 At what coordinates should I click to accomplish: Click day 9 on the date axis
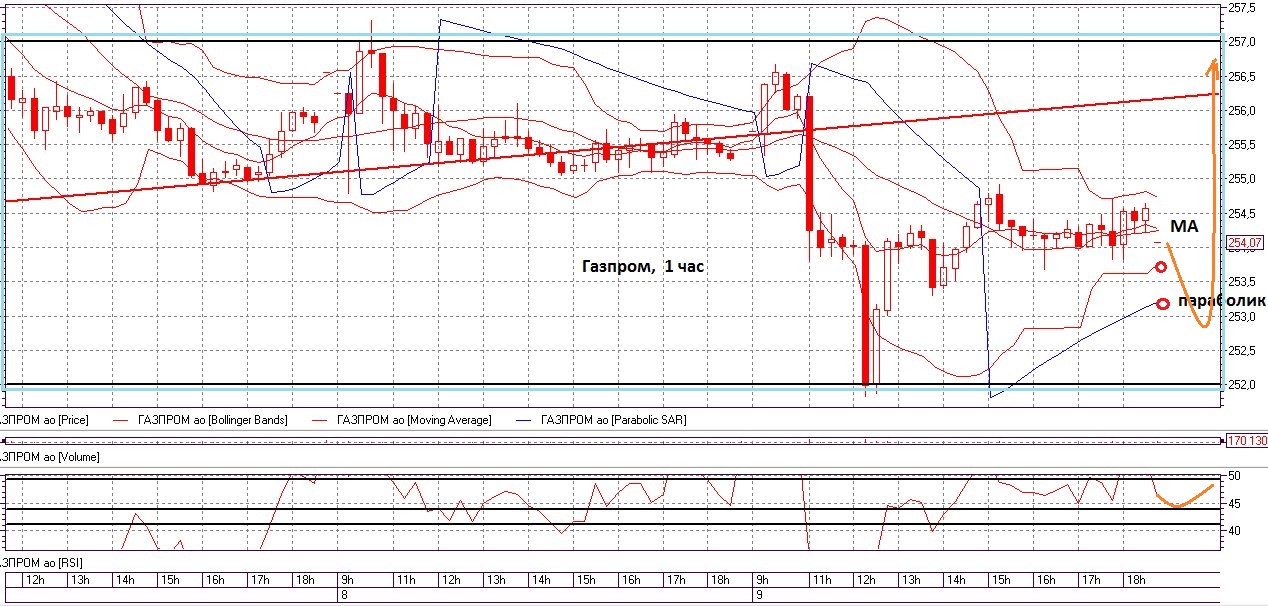[x=761, y=594]
